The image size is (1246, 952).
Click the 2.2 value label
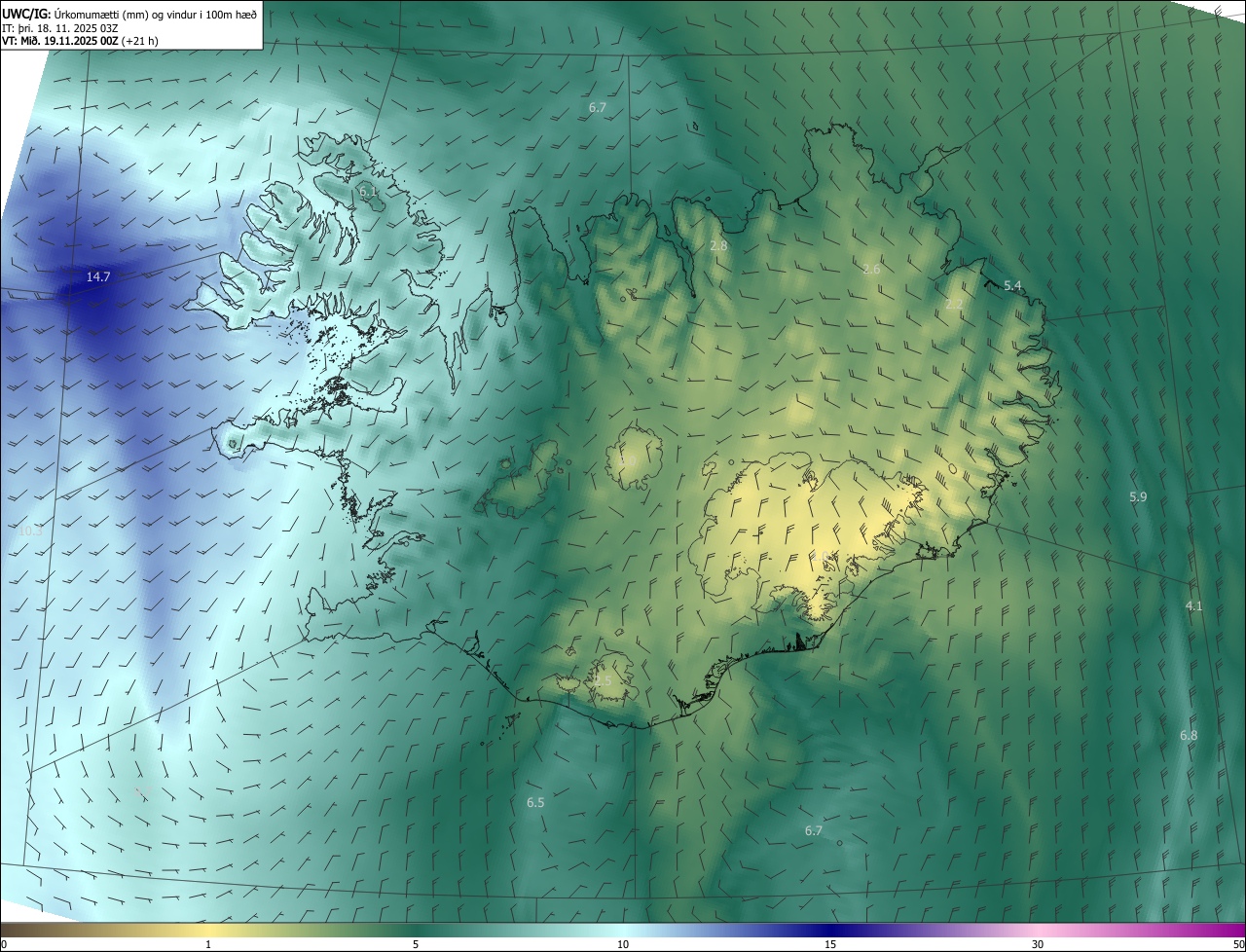tap(954, 305)
